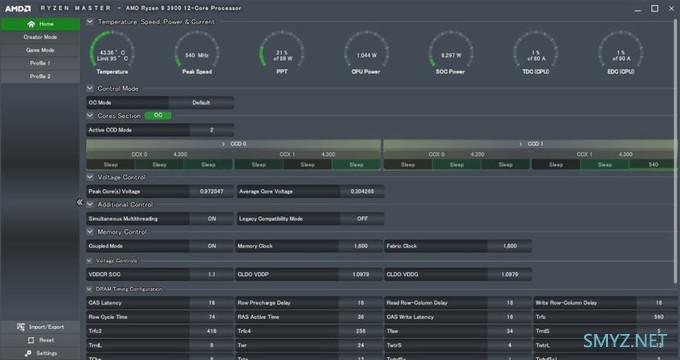
Task: Maximize the Ryzen Master window
Action: click(654, 8)
